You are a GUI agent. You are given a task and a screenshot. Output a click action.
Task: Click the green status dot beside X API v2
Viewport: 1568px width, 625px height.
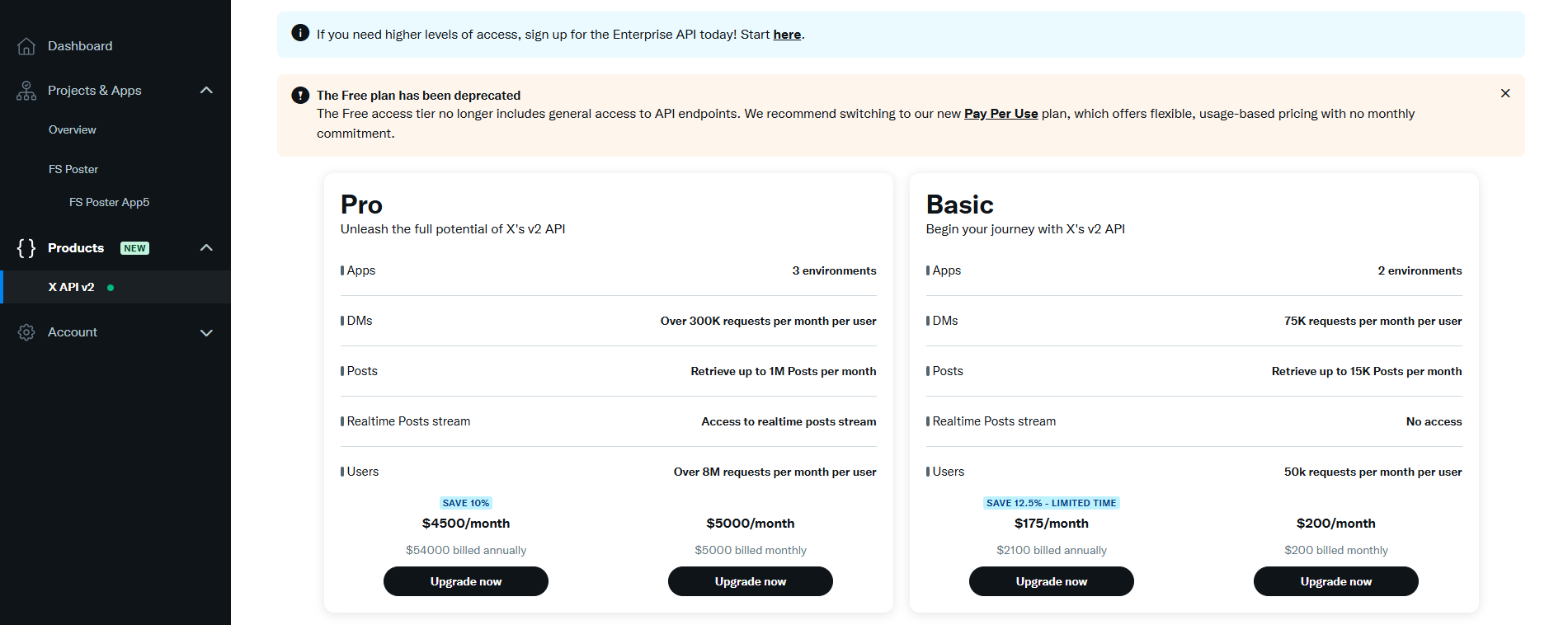pyautogui.click(x=111, y=288)
